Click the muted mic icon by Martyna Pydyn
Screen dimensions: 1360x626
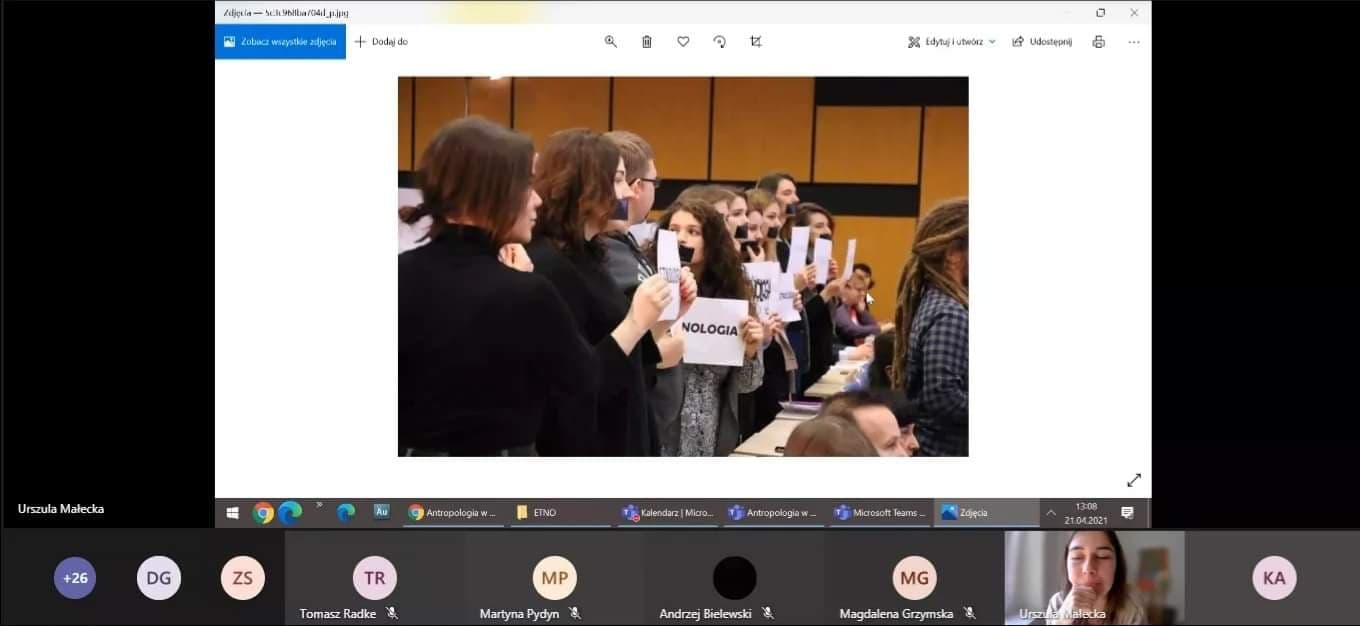coord(575,613)
